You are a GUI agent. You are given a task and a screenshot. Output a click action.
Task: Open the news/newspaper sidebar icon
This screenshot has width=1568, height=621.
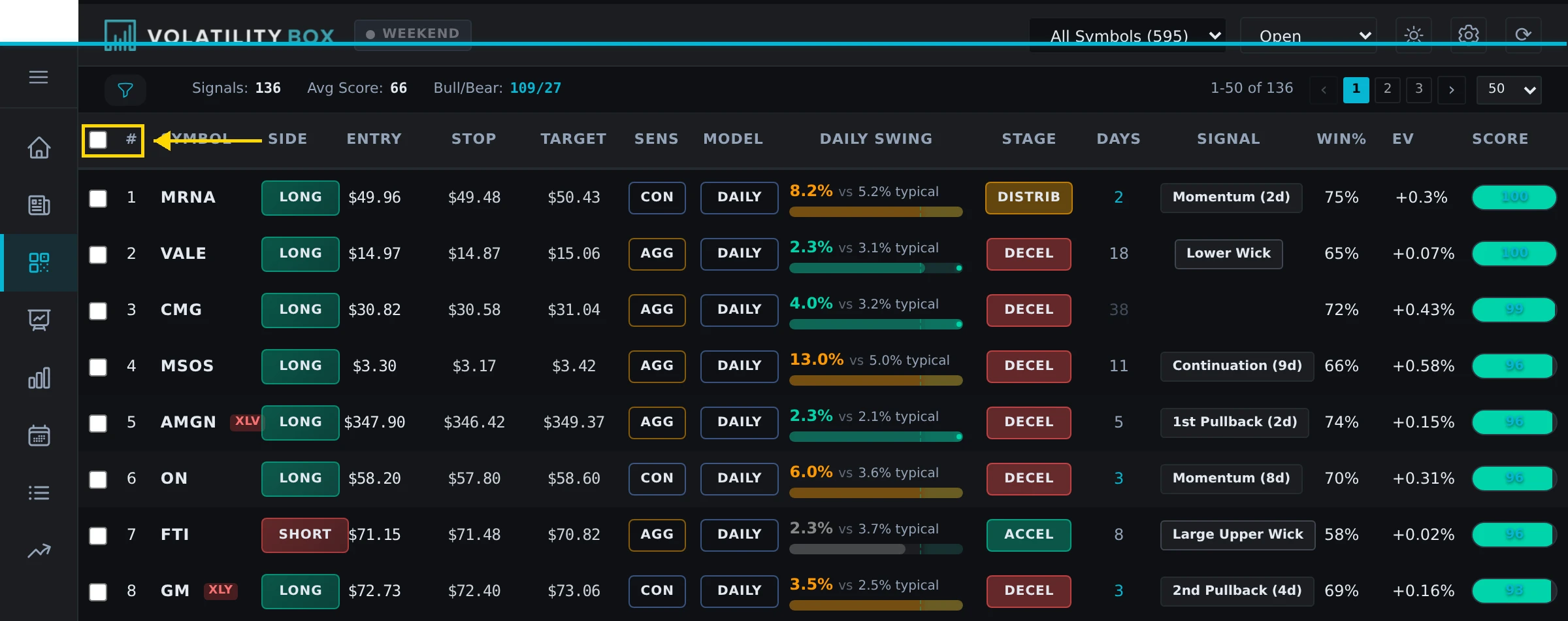tap(39, 205)
